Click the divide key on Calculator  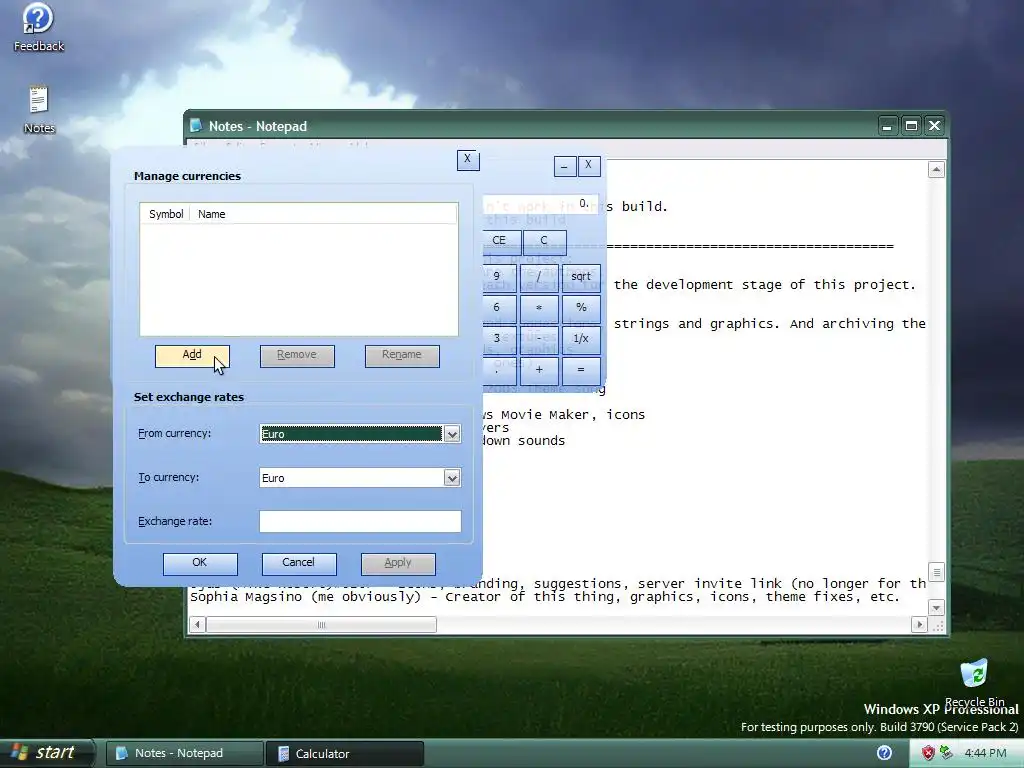pyautogui.click(x=539, y=277)
